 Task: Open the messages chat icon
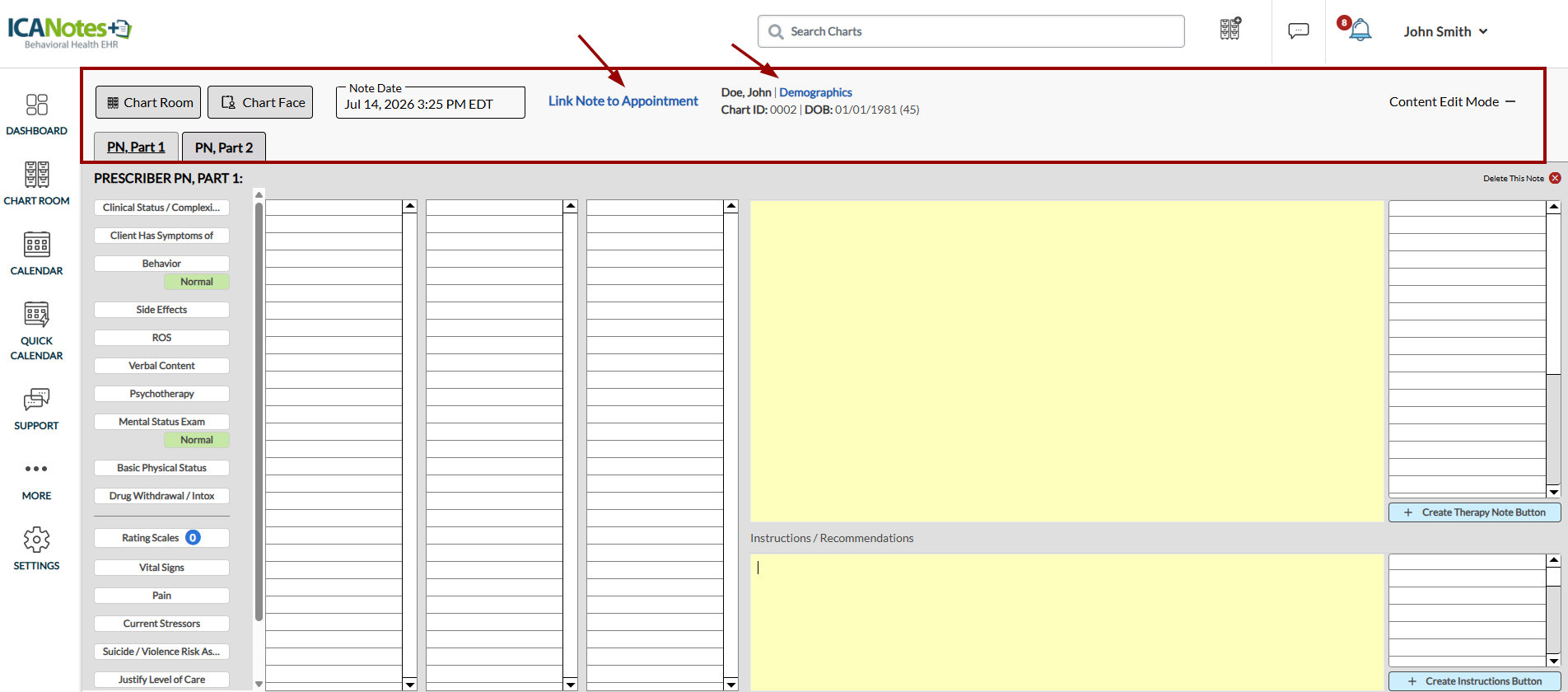click(1299, 31)
